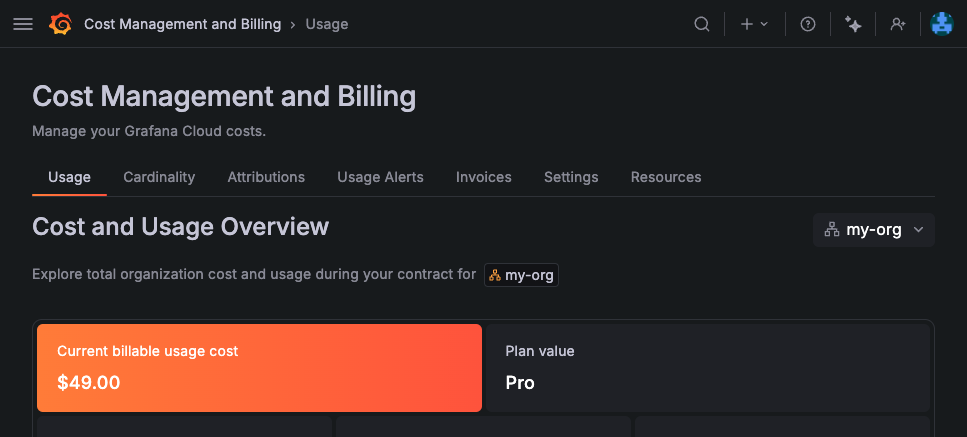This screenshot has width=967, height=437.
Task: Open the help question mark icon
Action: click(x=808, y=24)
